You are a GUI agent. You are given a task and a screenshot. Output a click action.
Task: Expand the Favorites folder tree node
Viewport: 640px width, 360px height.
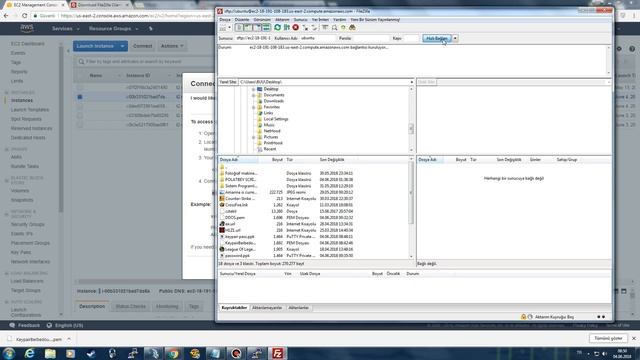click(x=253, y=107)
